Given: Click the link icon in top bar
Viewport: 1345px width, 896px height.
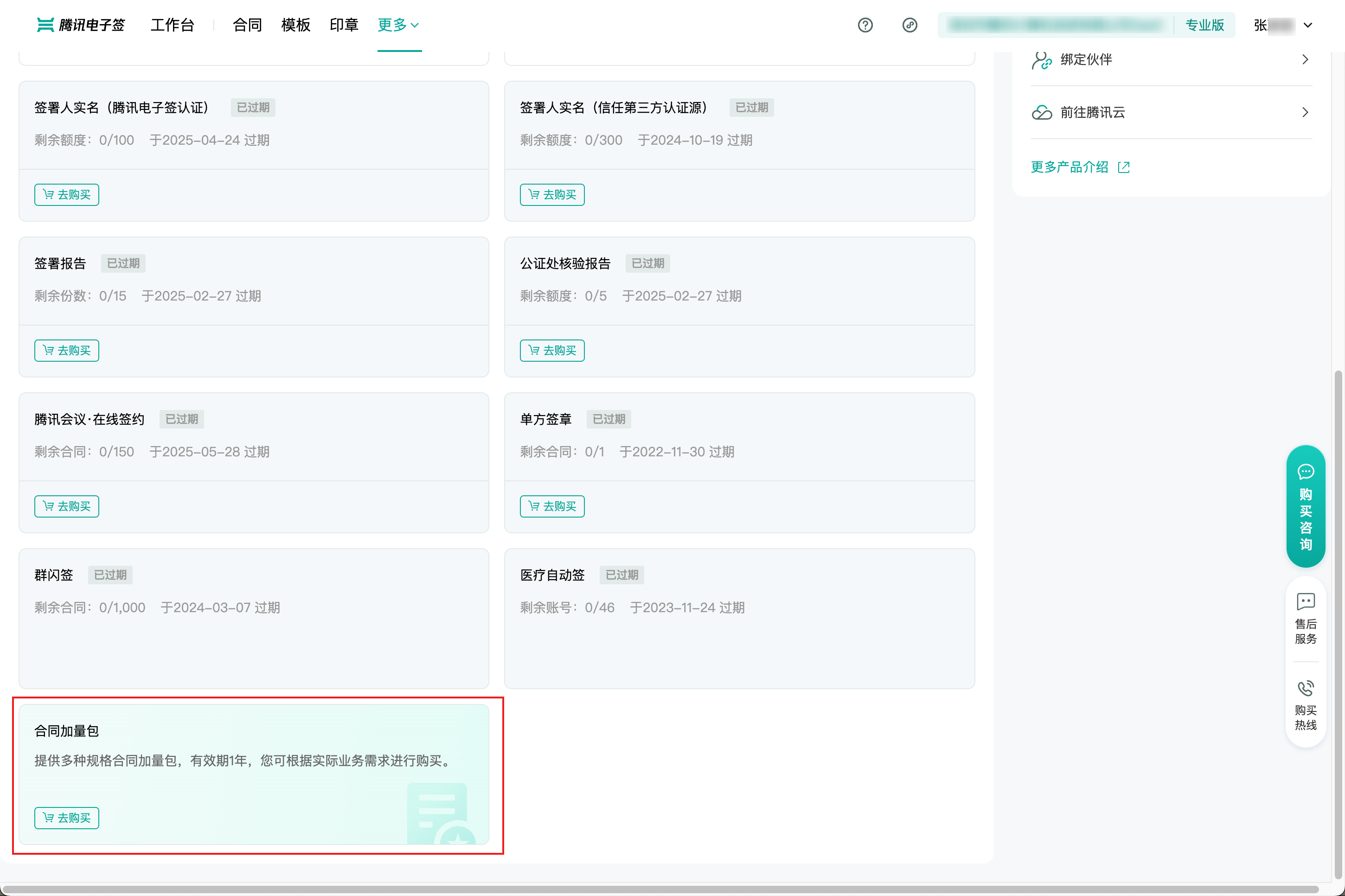Looking at the screenshot, I should click(909, 25).
